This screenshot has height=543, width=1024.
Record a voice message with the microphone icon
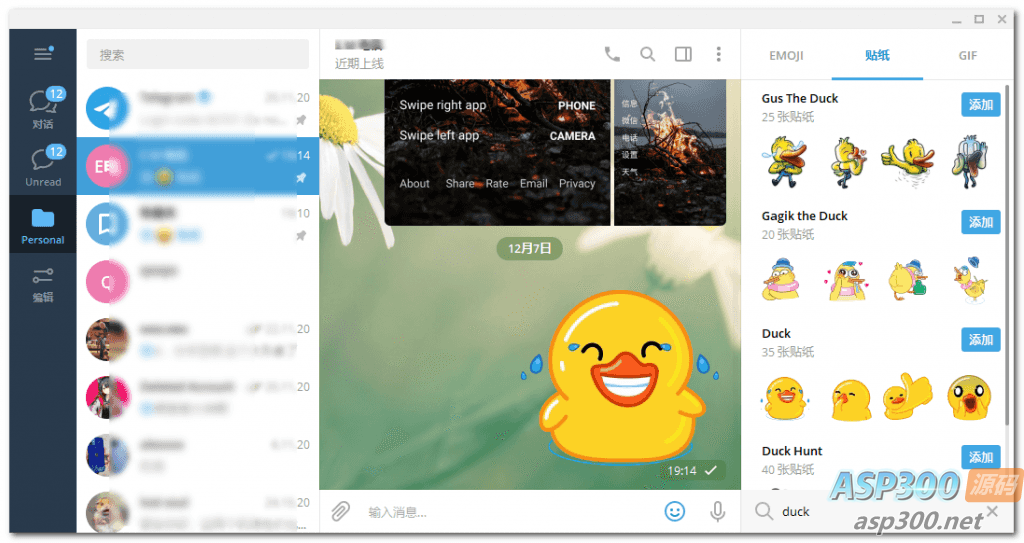click(x=717, y=511)
